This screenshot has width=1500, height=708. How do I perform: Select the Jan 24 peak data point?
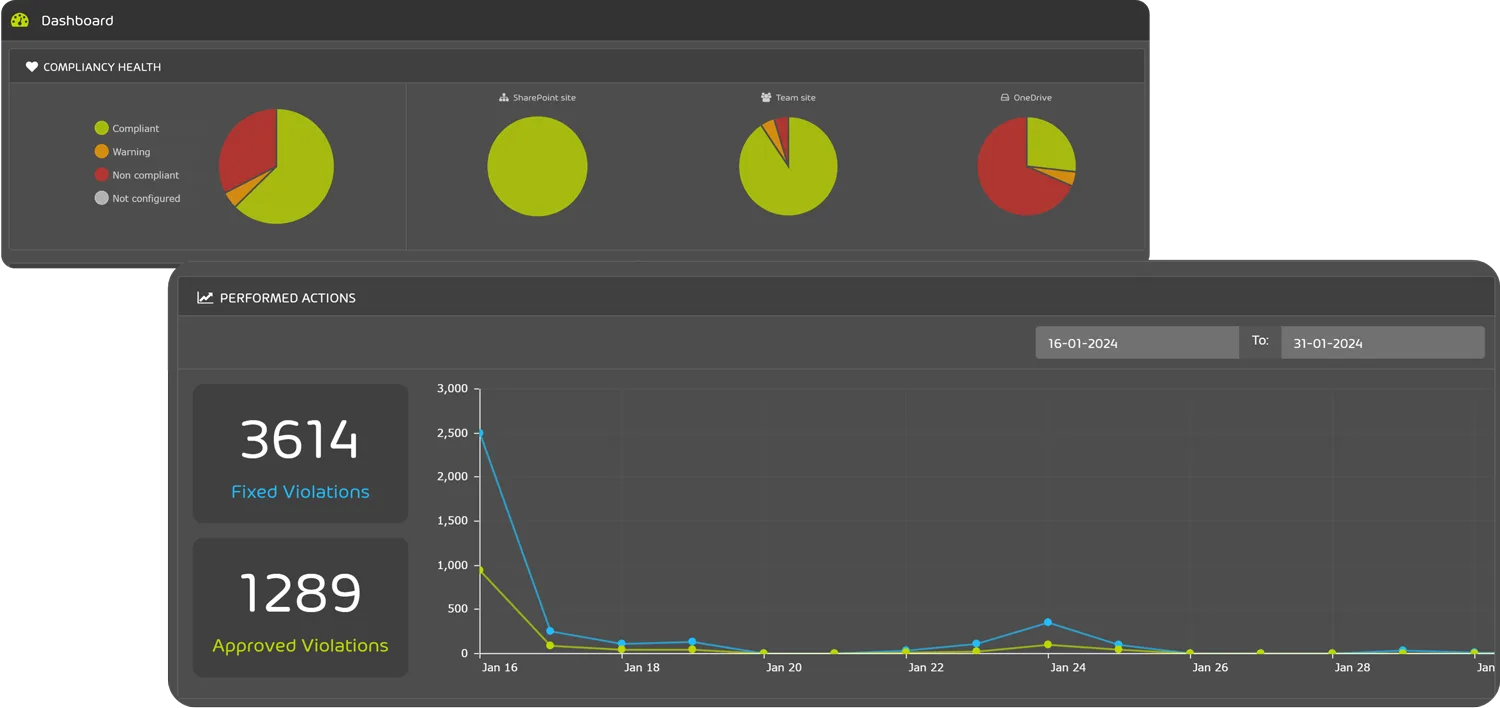[1049, 622]
